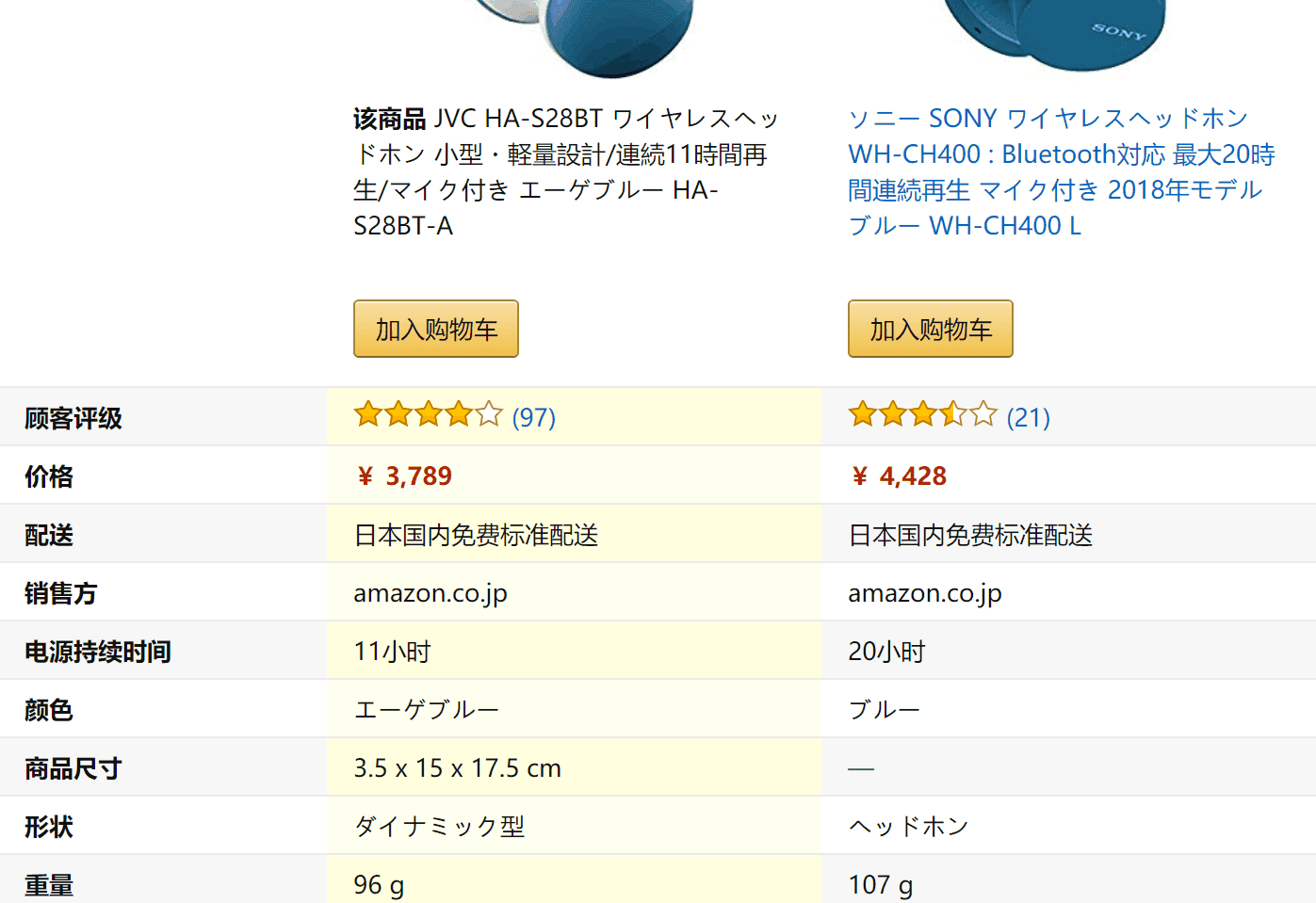Click the JVC price ¥ 3,789
The height and width of the screenshot is (903, 1316).
(404, 476)
